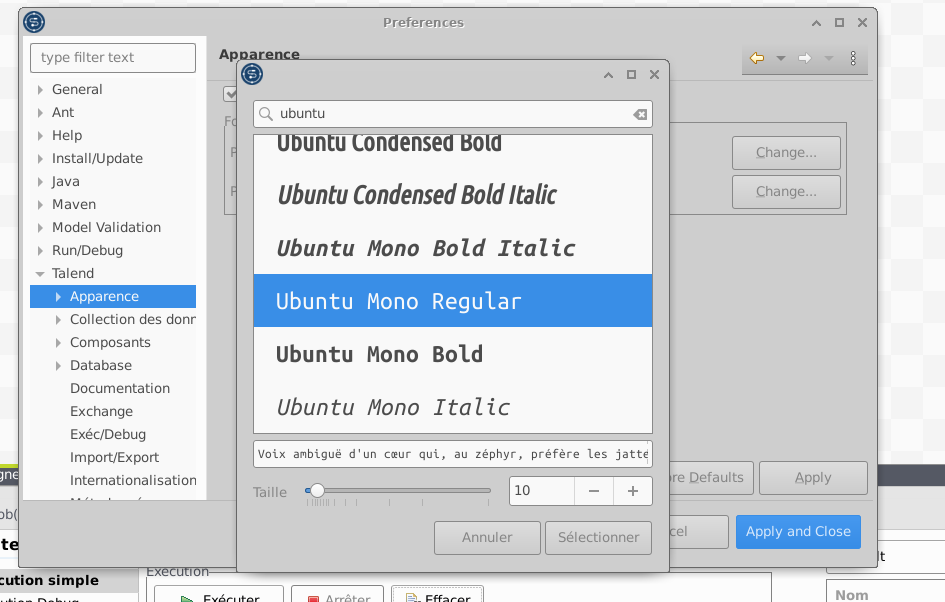Click the back arrow in Preferences toolbar
Image resolution: width=945 pixels, height=602 pixels.
[756, 58]
